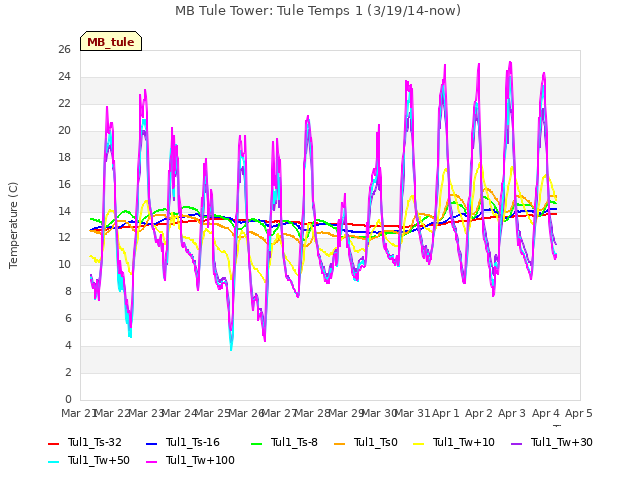This screenshot has height=480, width=640.
Task: Click the magenta Tul1_Tw+100 legend swatch
Action: coord(151,462)
